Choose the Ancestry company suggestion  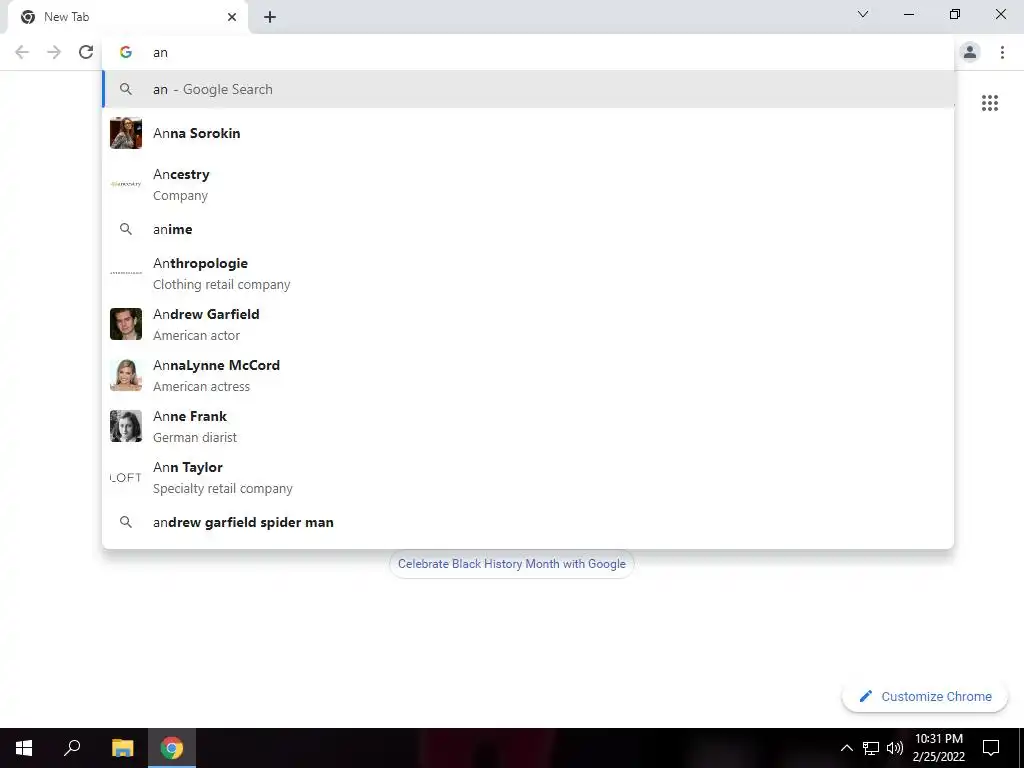click(x=528, y=184)
